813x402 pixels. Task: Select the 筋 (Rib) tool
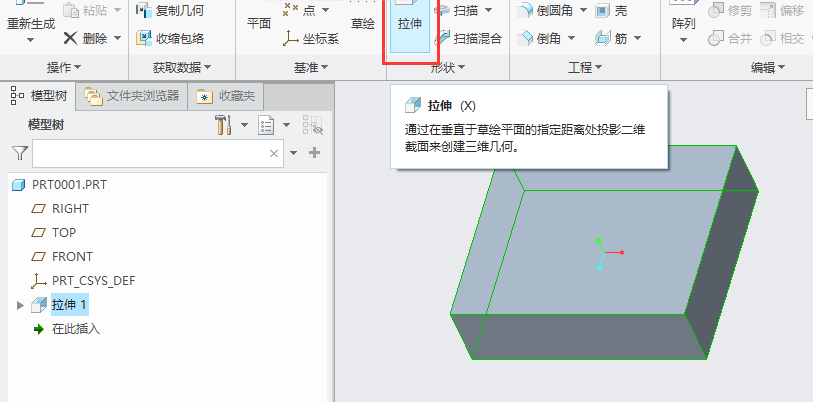point(612,38)
